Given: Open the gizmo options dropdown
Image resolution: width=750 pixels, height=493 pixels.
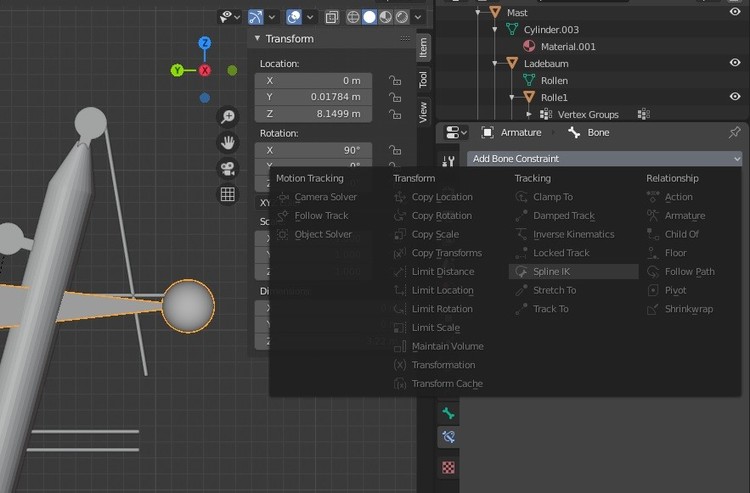Looking at the screenshot, I should (272, 17).
